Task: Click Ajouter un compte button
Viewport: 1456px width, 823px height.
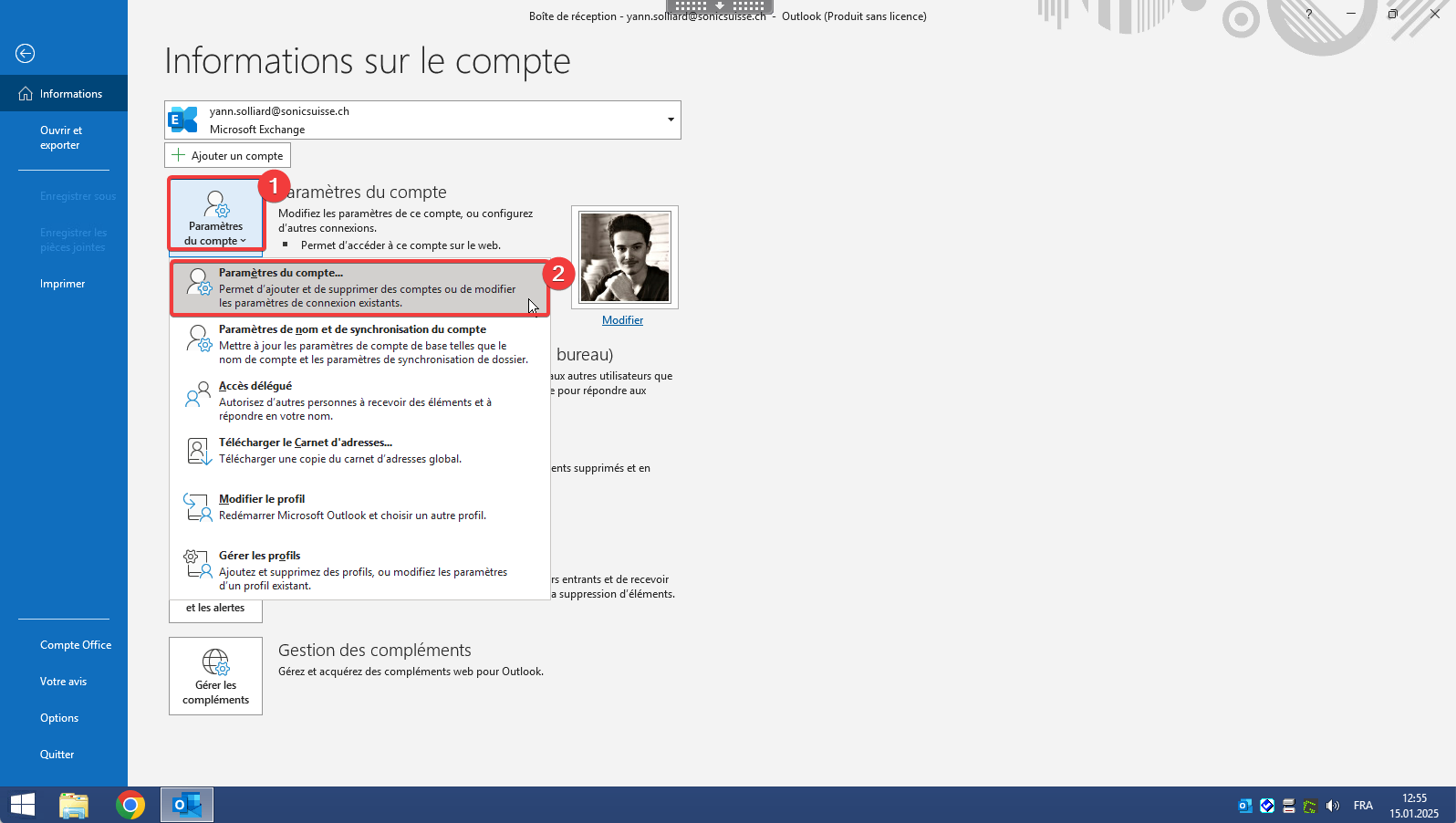Action: (x=228, y=156)
